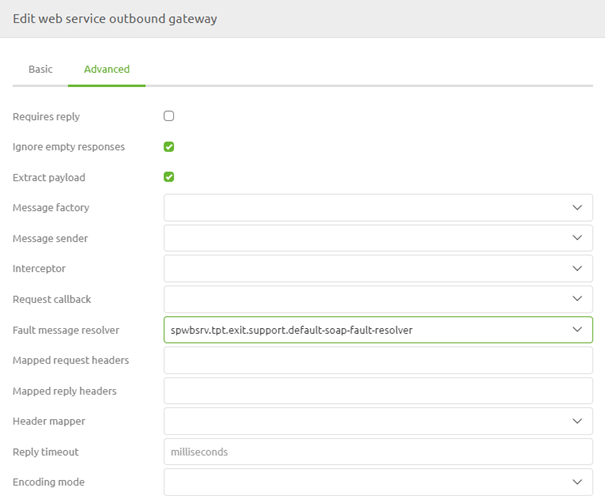This screenshot has height=503, width=605.
Task: Click the Reply timeout label
Action: click(45, 452)
